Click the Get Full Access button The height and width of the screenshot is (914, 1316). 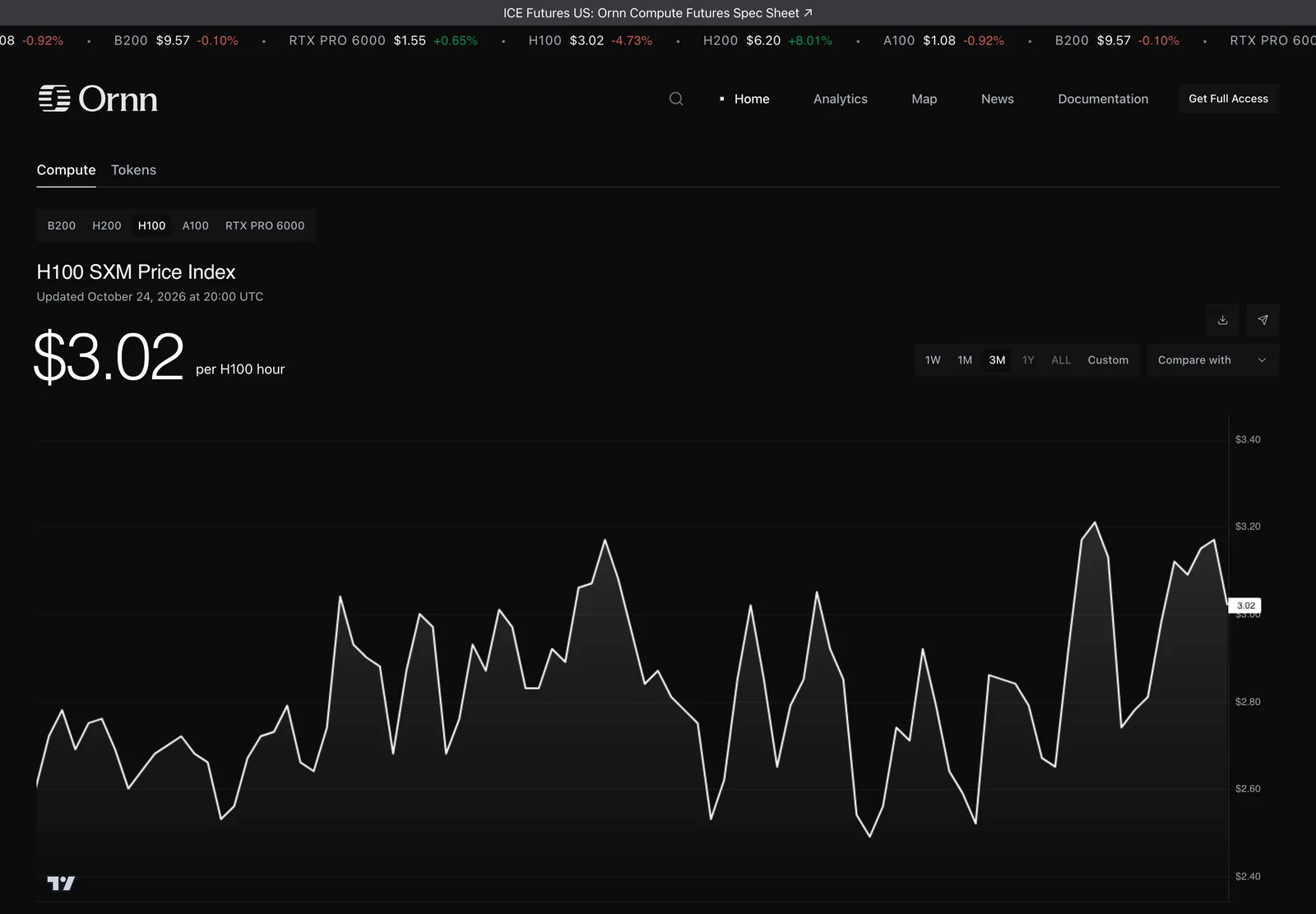[1228, 99]
